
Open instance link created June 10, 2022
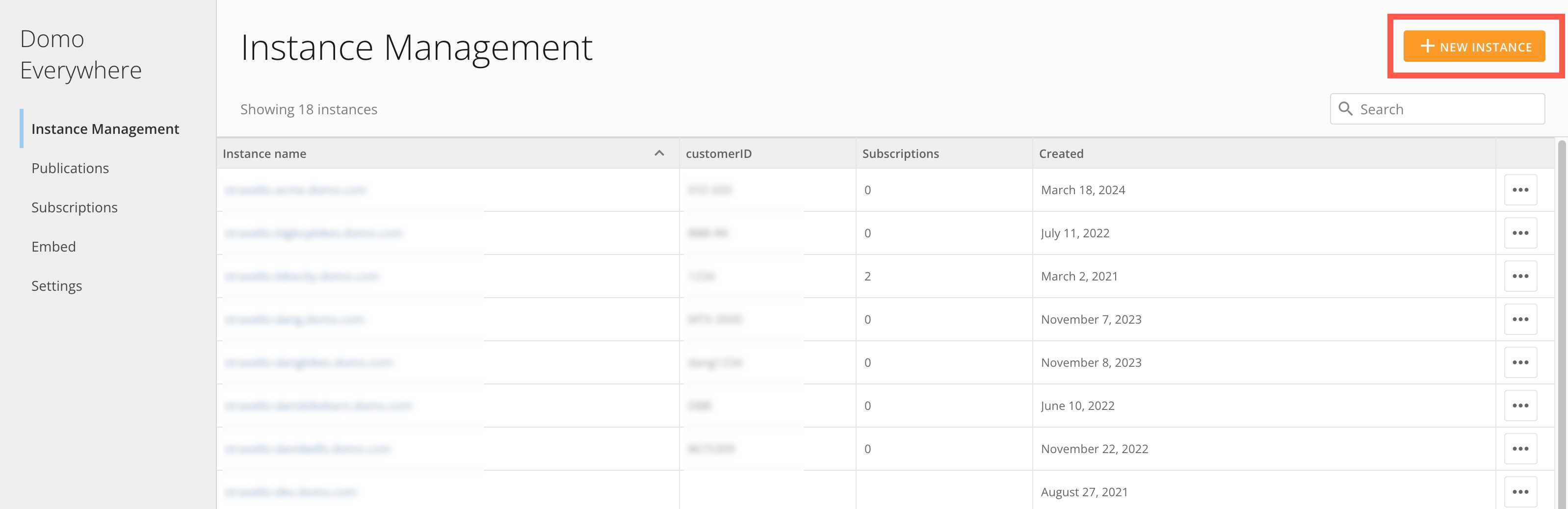[x=318, y=406]
